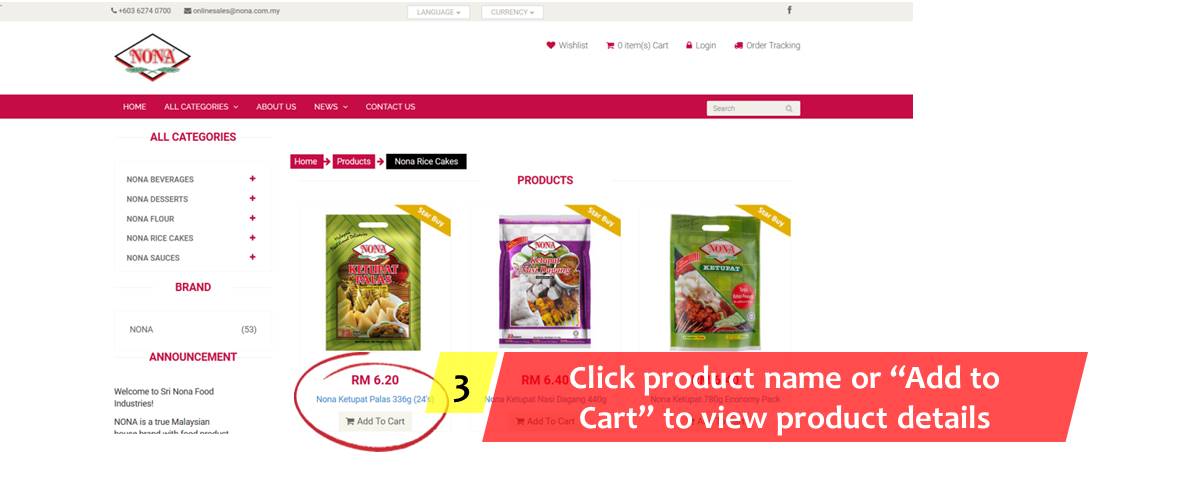This screenshot has width=1187, height=484.
Task: Click the Login padlock icon
Action: click(690, 45)
